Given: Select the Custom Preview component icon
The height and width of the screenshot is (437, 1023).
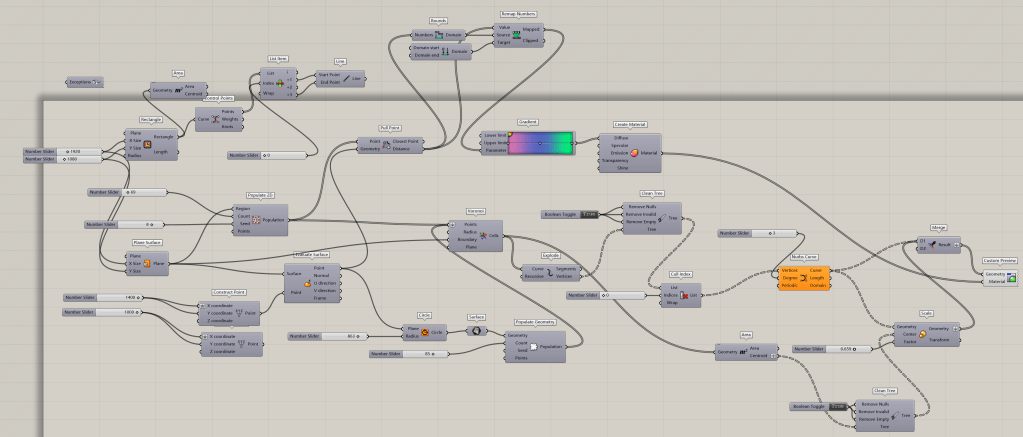Looking at the screenshot, I should coord(1012,278).
